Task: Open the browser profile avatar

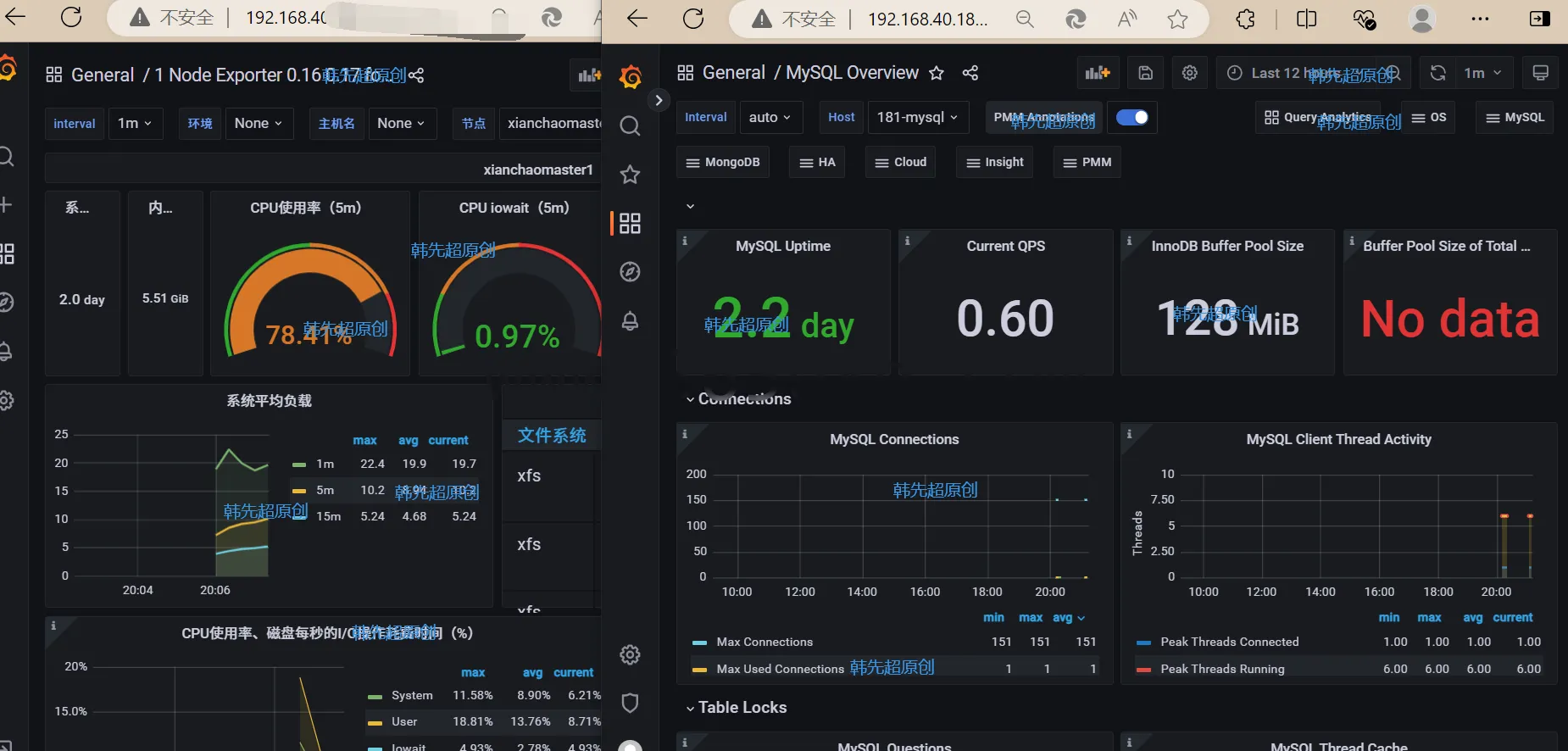Action: pyautogui.click(x=1422, y=19)
